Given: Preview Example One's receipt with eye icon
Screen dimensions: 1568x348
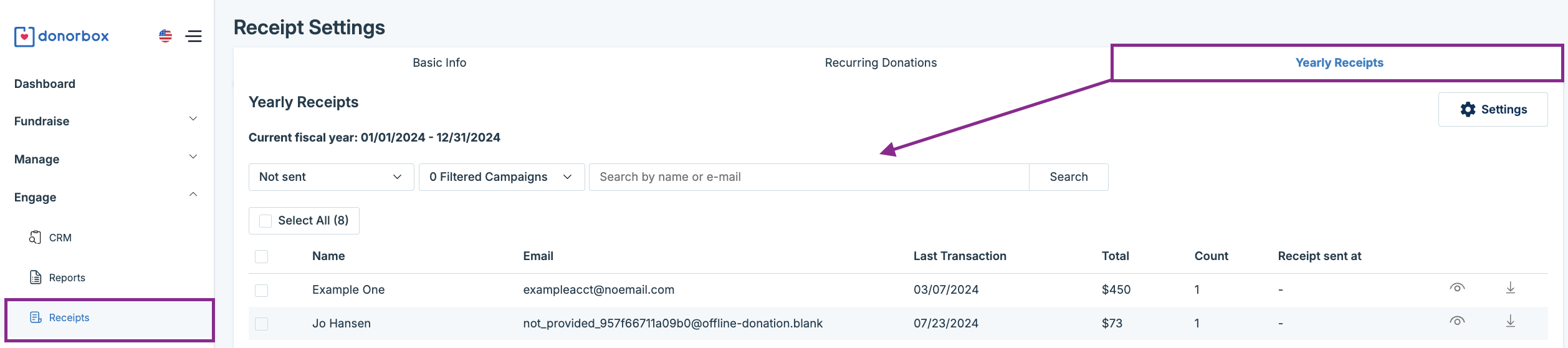Looking at the screenshot, I should 1457,288.
